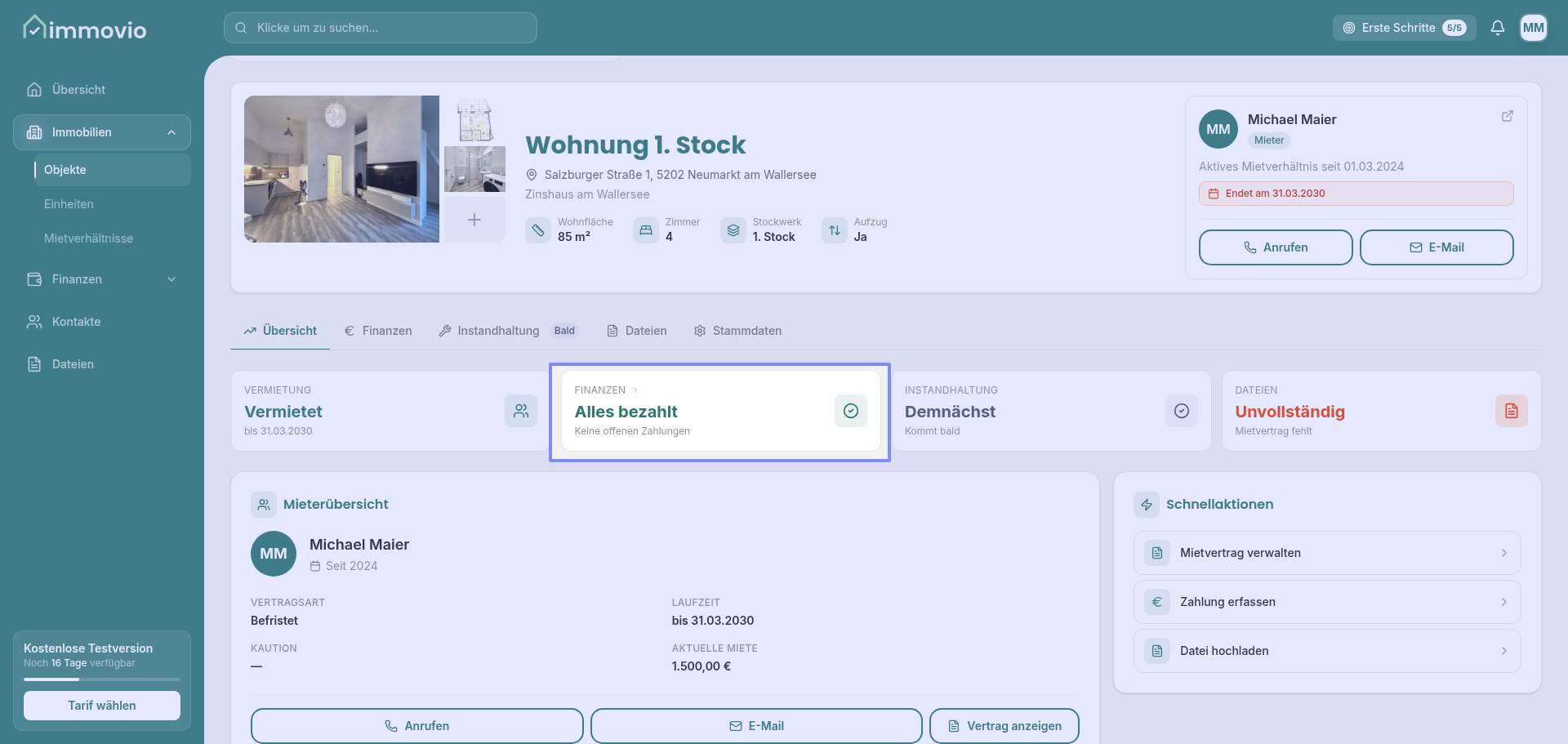Screen dimensions: 1568x744
Task: Click the search field at top
Action: coord(381,28)
